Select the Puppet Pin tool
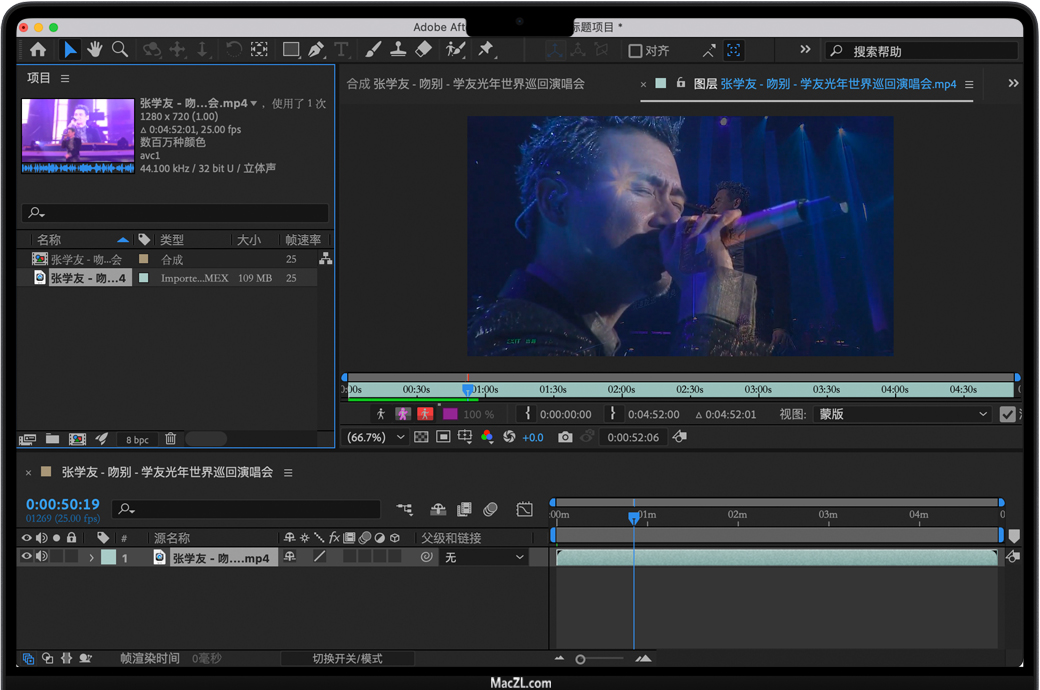This screenshot has height=690, width=1040. pos(486,49)
